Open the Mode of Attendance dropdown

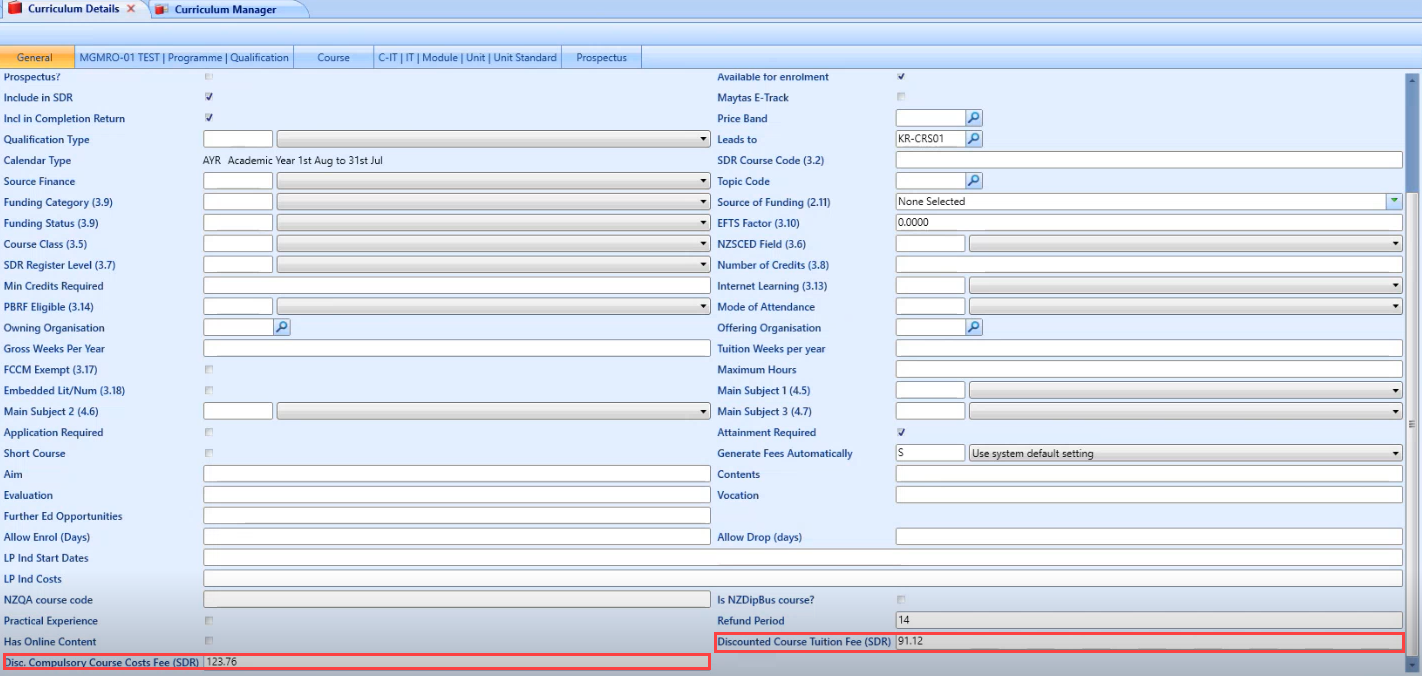(1395, 307)
